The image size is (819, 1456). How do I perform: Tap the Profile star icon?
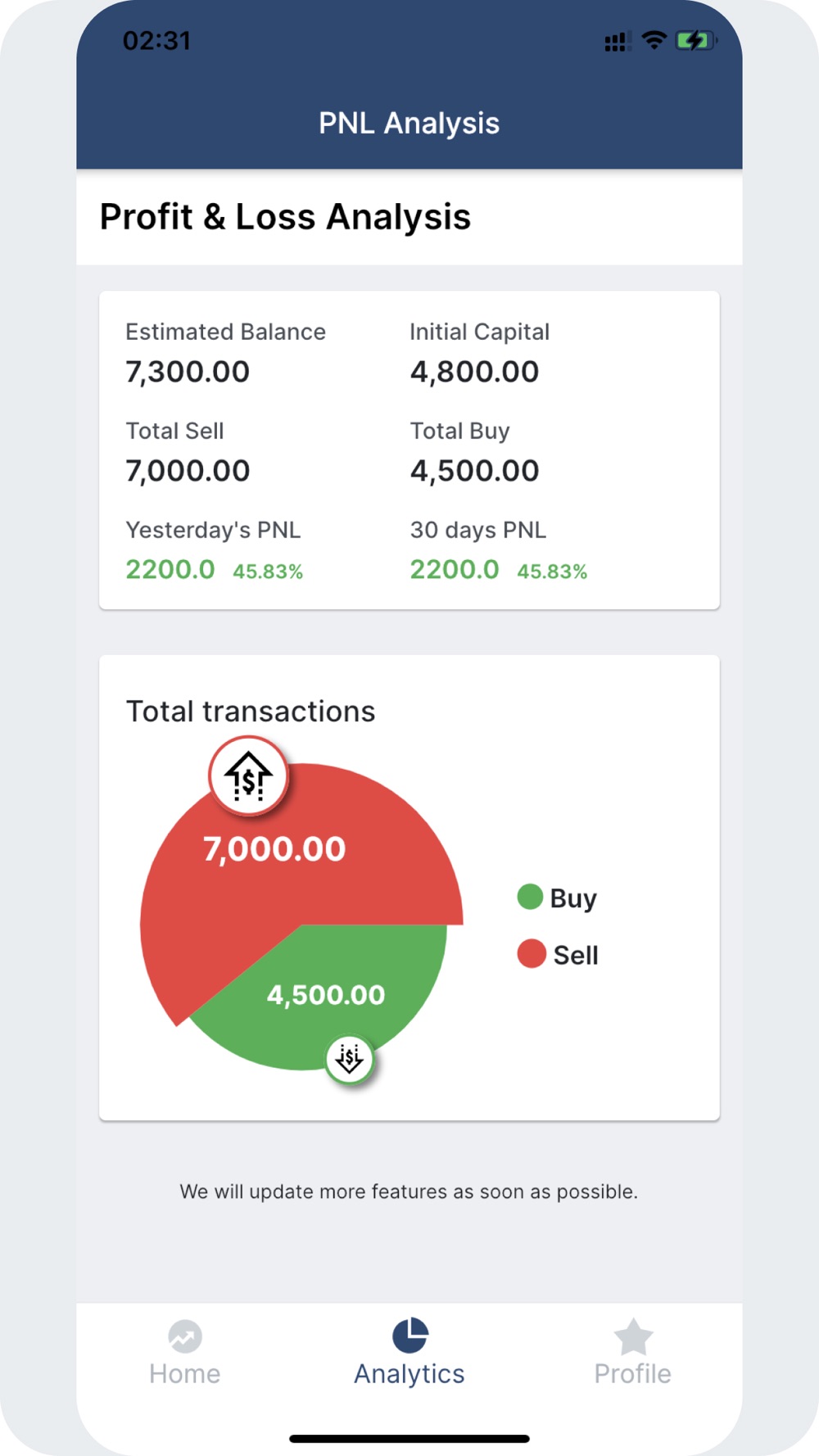click(x=633, y=1336)
